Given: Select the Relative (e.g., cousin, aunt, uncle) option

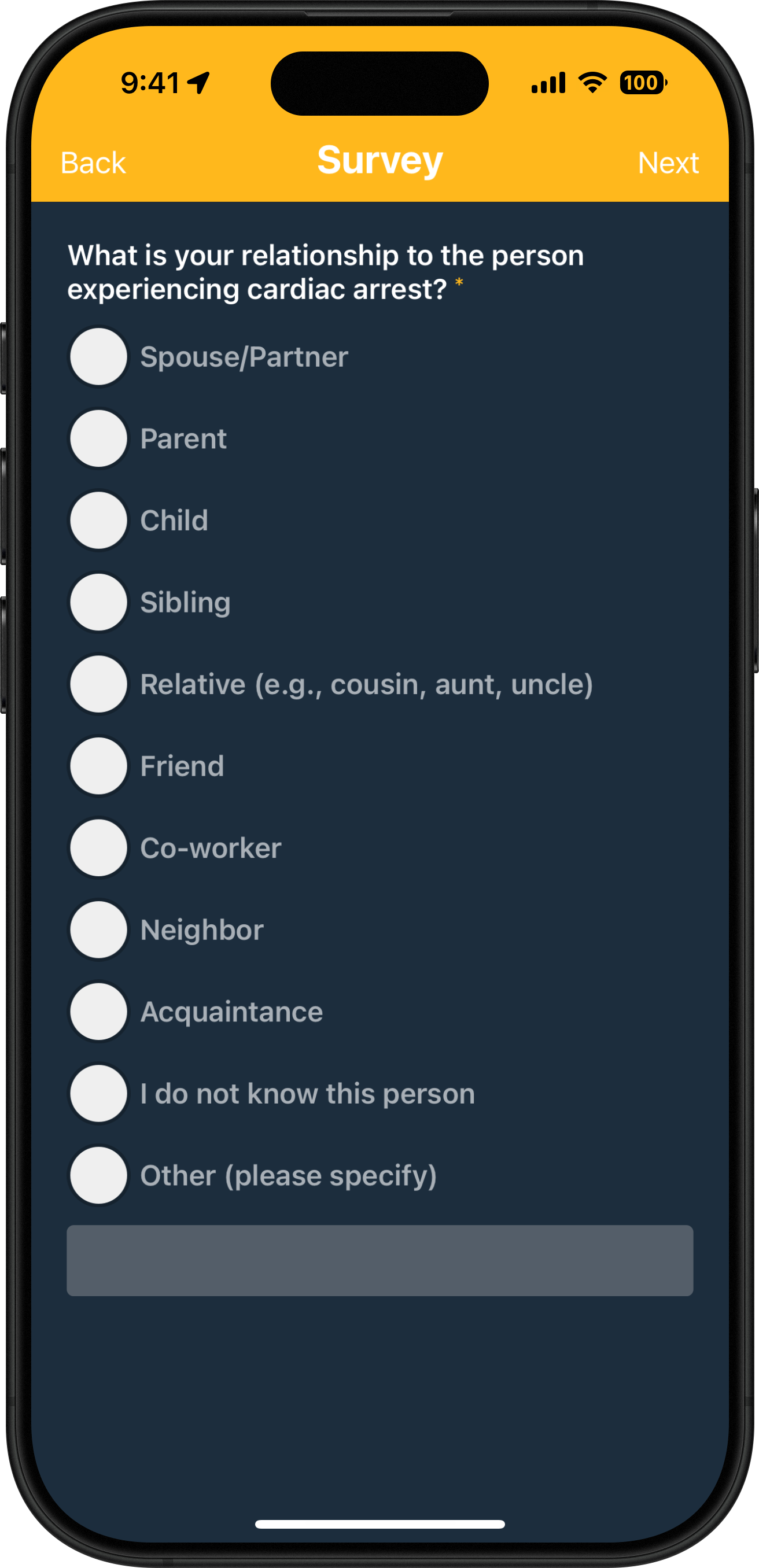Looking at the screenshot, I should tap(98, 684).
